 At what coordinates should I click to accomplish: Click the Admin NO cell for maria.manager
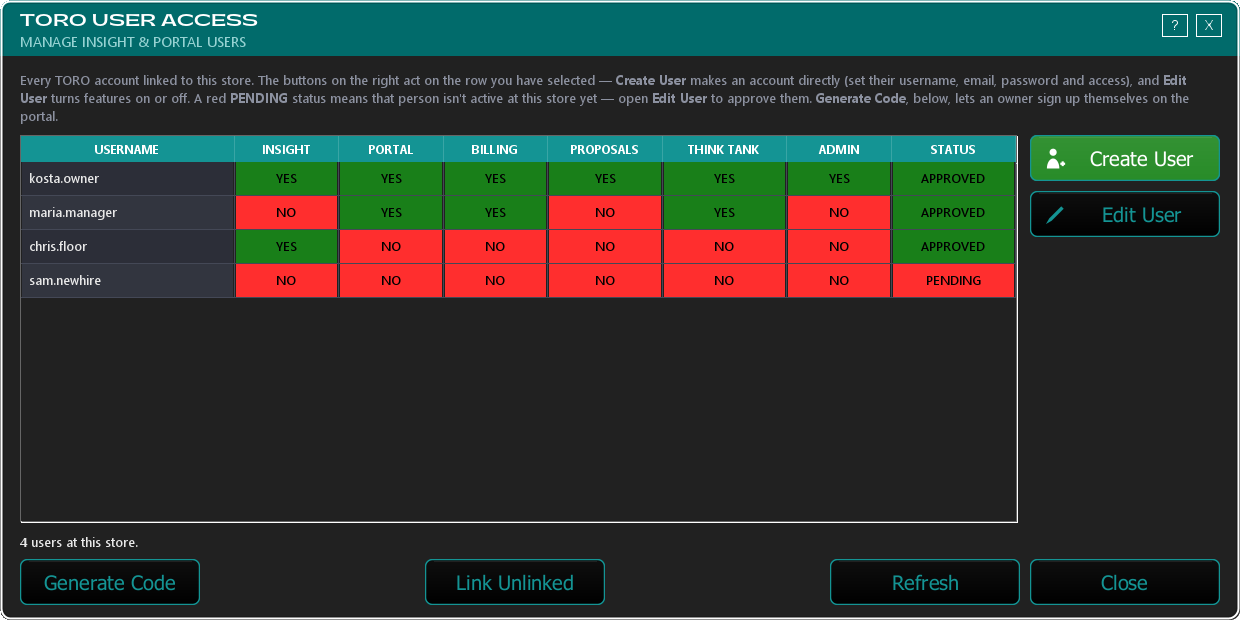[x=839, y=213]
